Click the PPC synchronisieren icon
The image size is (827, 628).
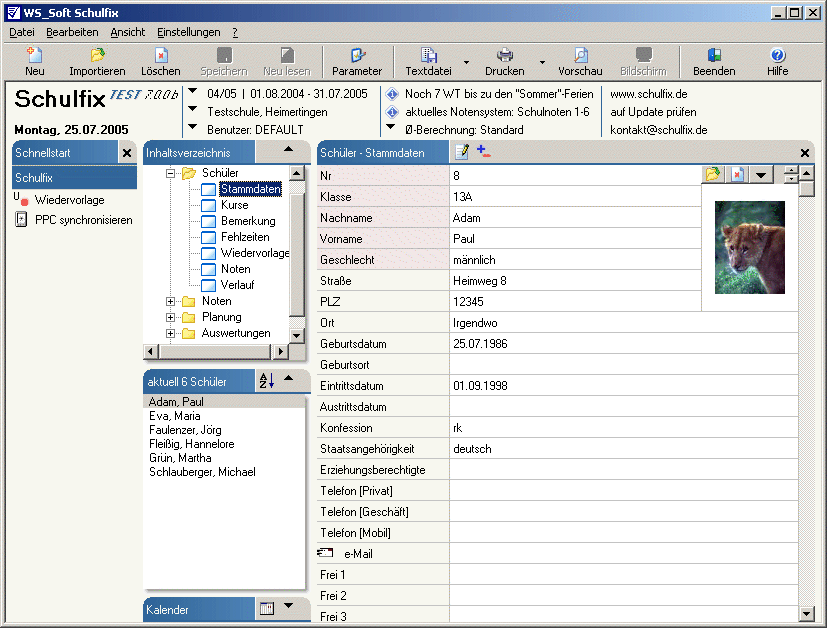(x=21, y=219)
